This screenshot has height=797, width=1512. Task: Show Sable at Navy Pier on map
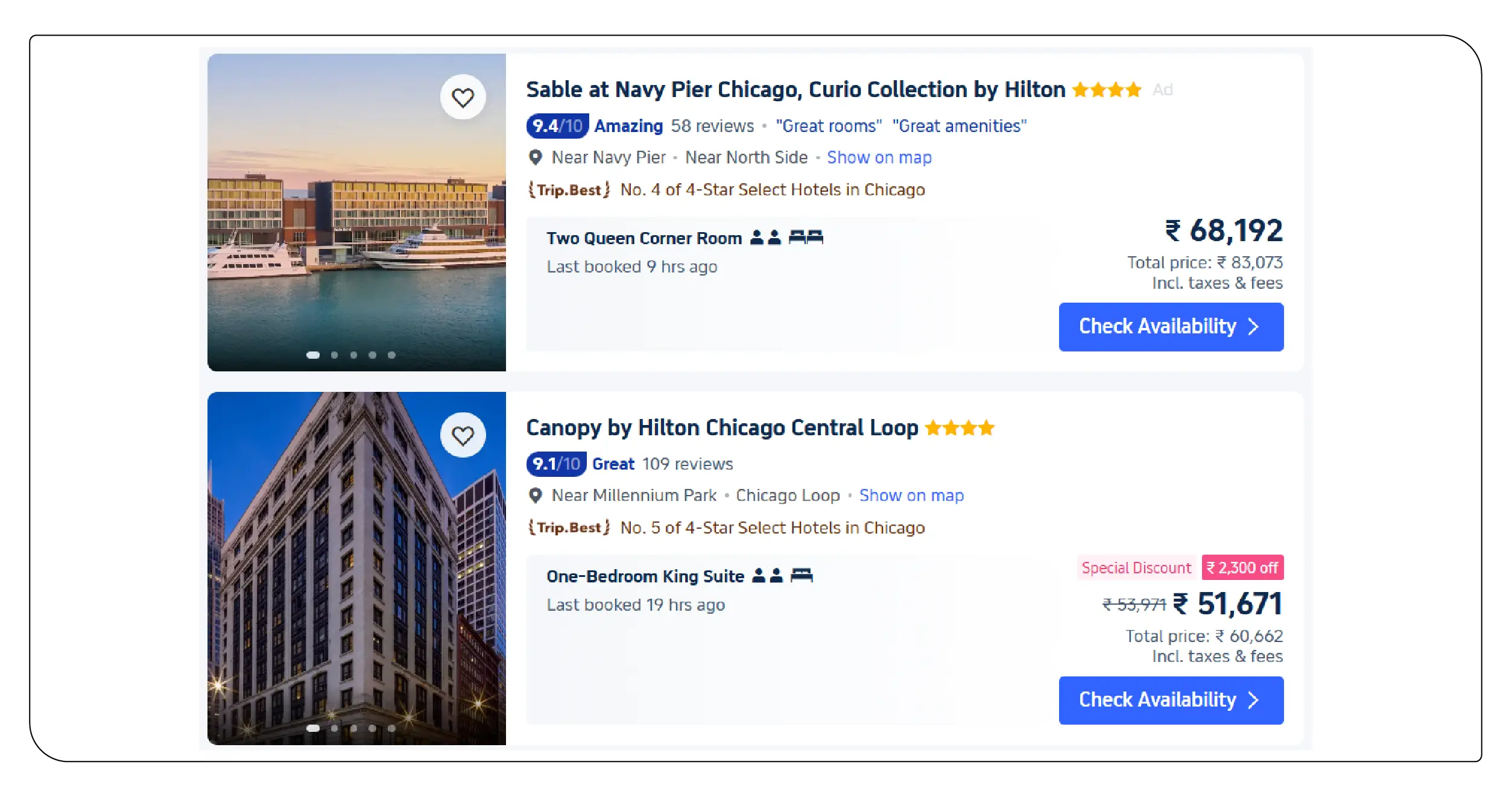pos(879,157)
